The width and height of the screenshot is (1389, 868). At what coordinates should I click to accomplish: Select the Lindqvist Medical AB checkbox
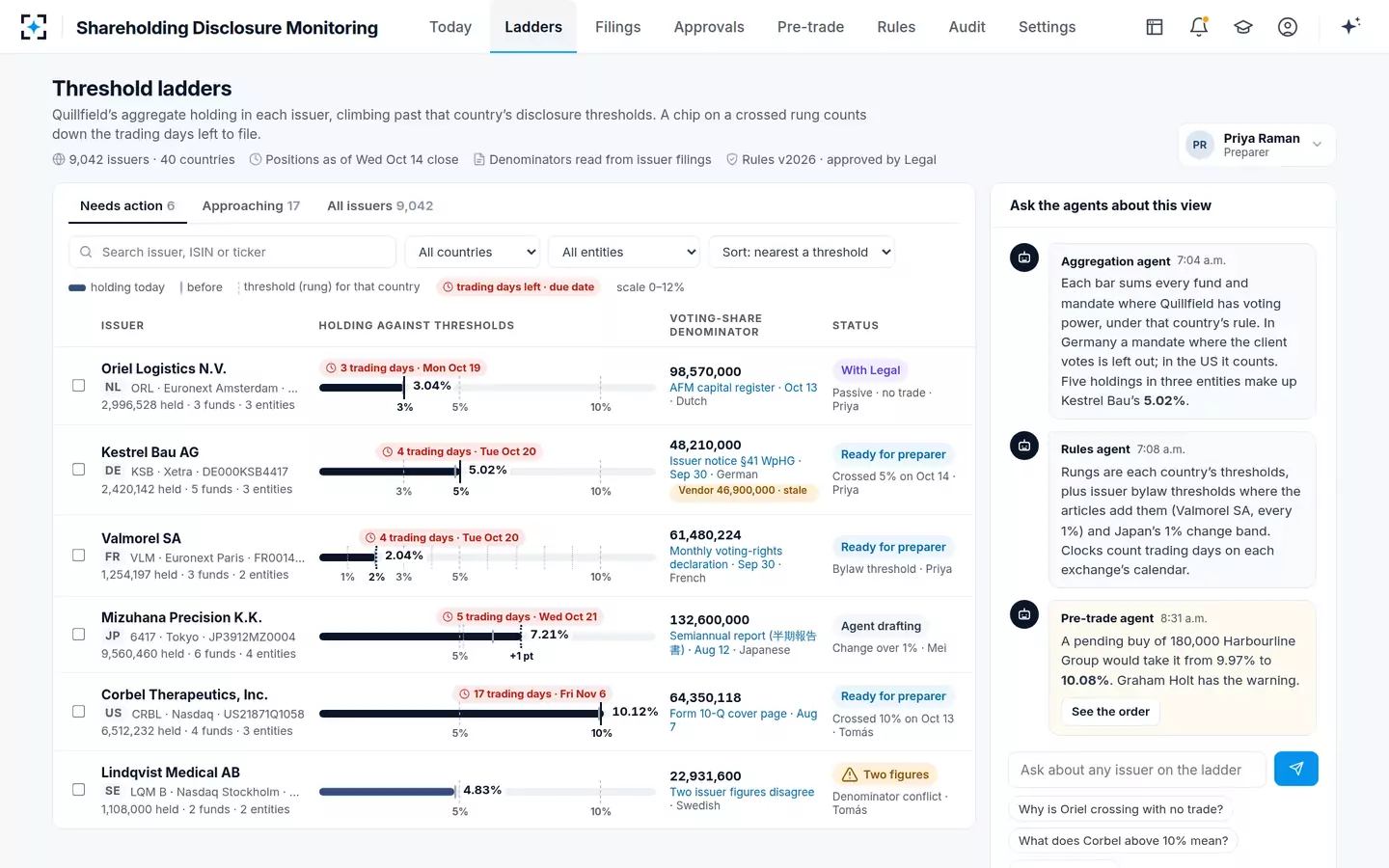pos(79,790)
